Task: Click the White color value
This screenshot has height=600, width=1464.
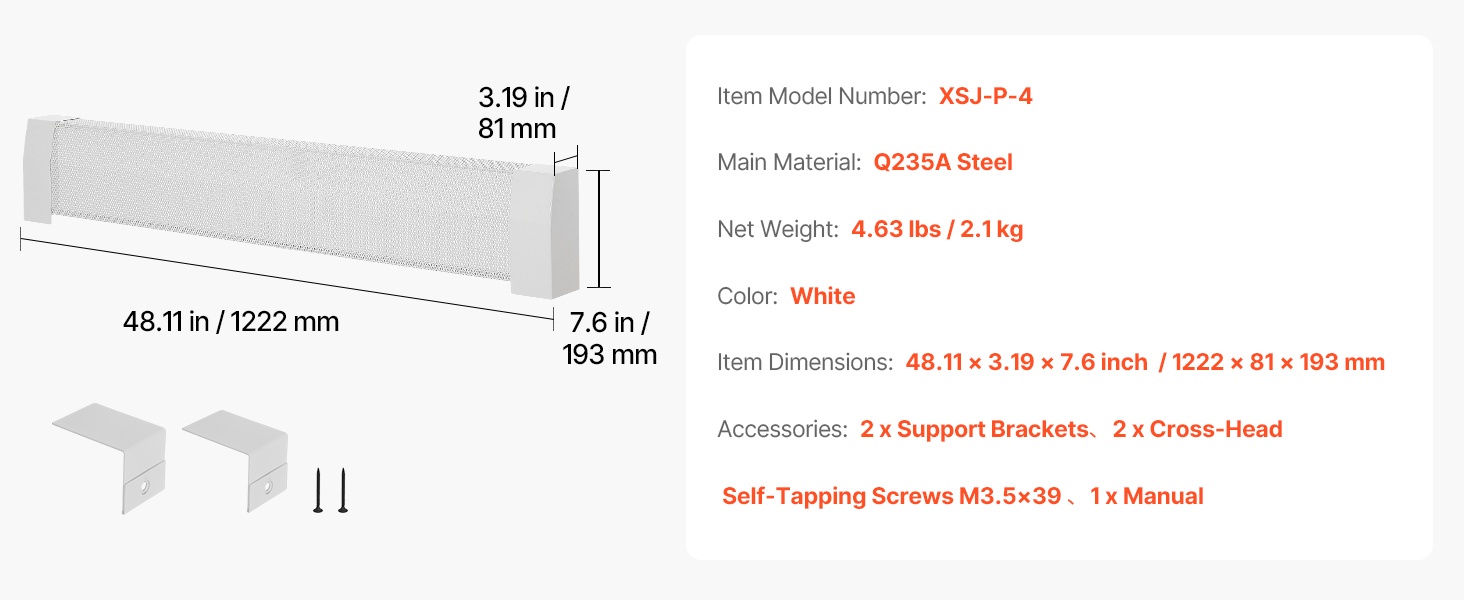Action: coord(822,296)
